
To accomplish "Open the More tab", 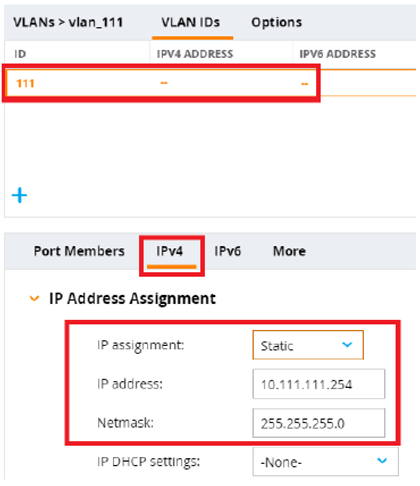I will coord(289,251).
